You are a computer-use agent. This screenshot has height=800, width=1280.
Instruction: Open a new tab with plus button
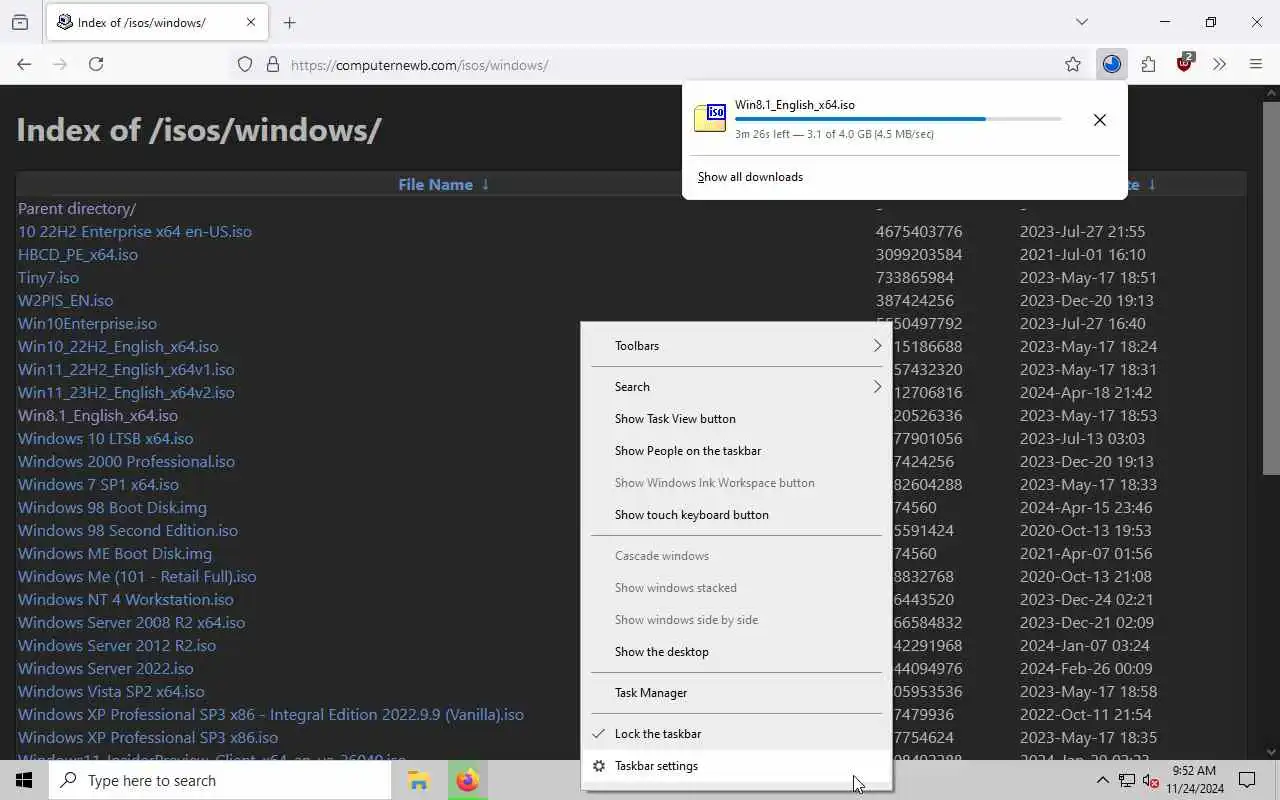point(289,22)
